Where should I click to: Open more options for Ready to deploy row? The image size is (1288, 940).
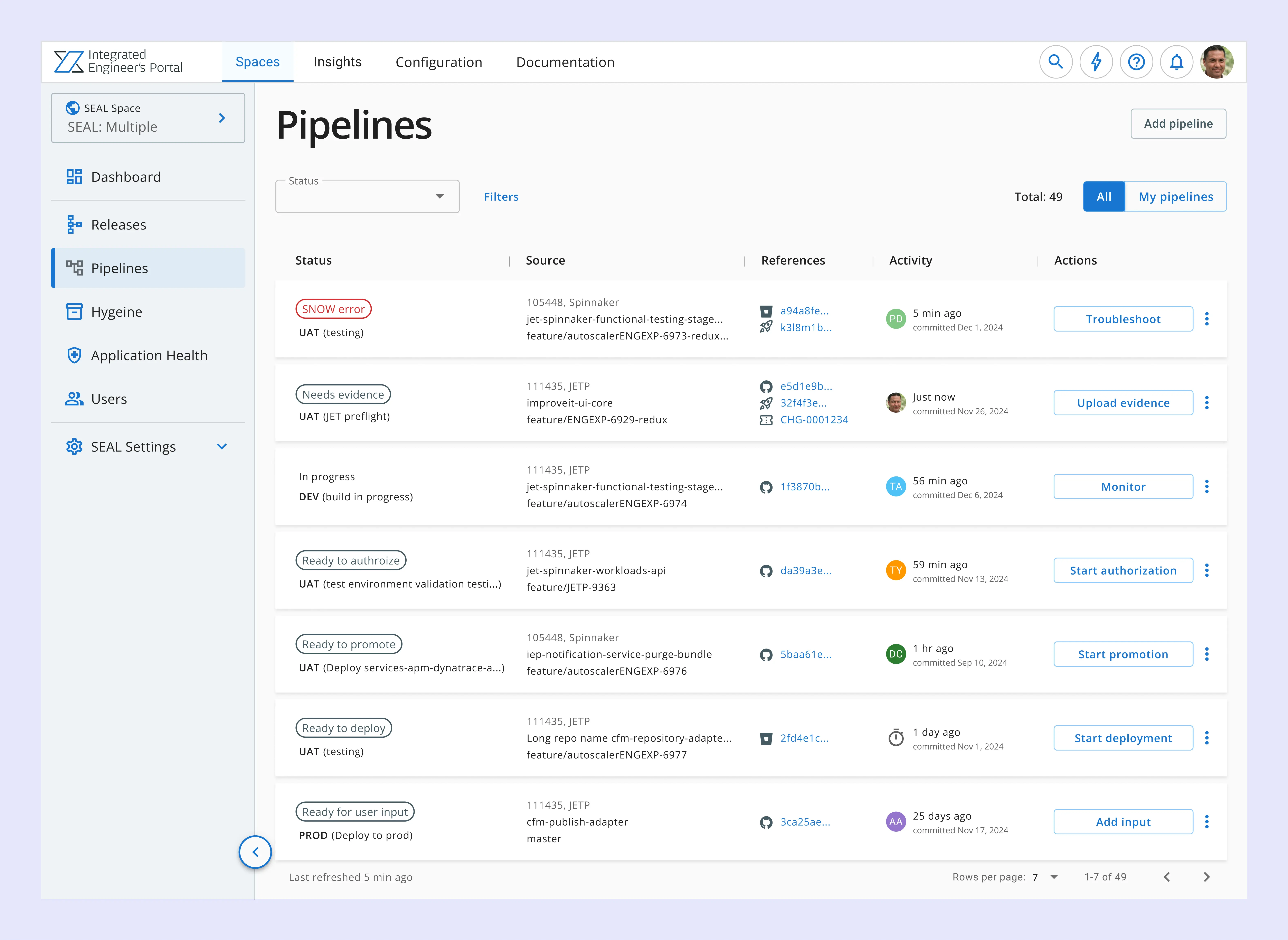[x=1207, y=738]
